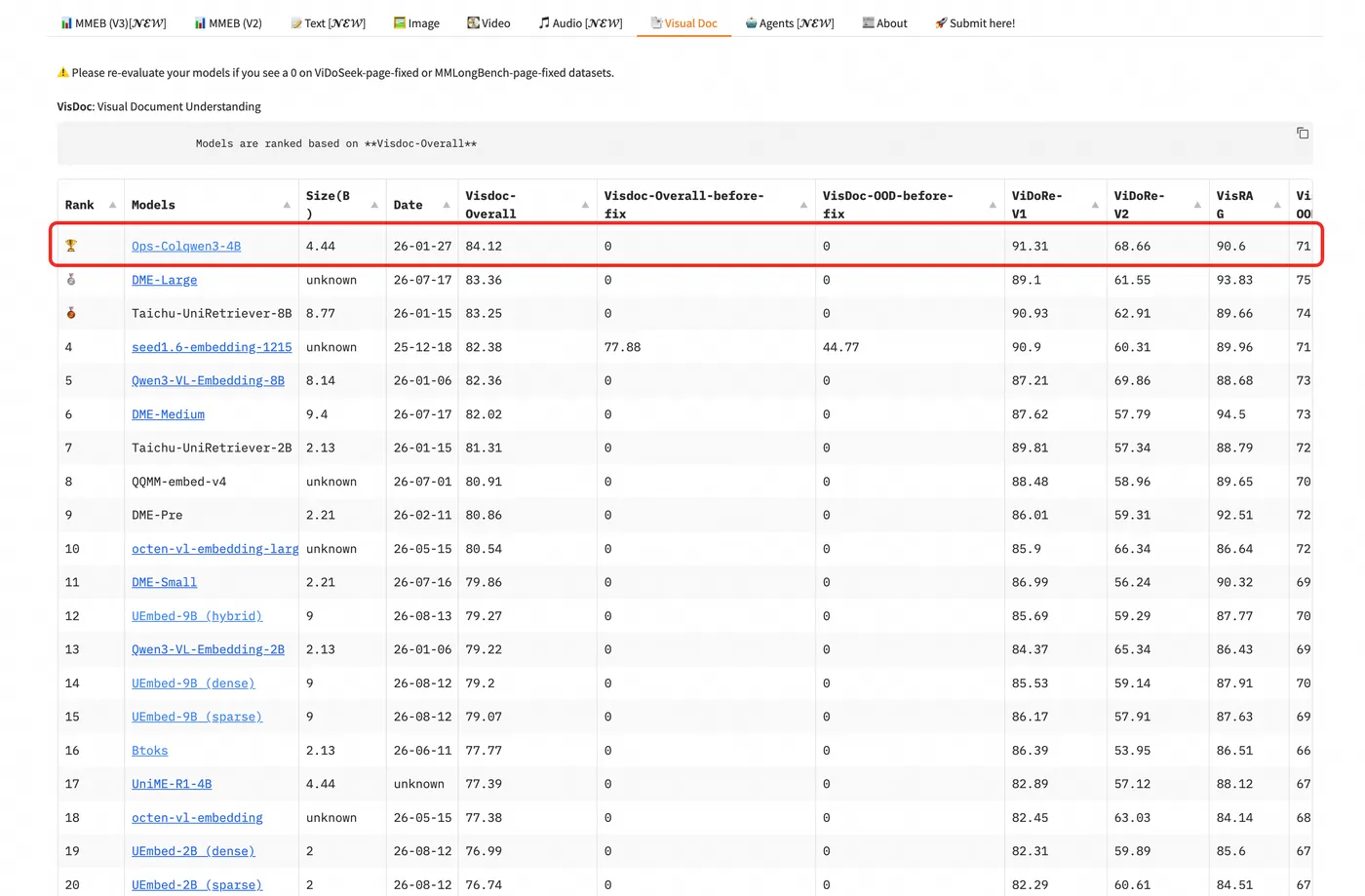Image resolution: width=1365 pixels, height=896 pixels.
Task: Click VisRAG value 94.5
Action: [1230, 414]
